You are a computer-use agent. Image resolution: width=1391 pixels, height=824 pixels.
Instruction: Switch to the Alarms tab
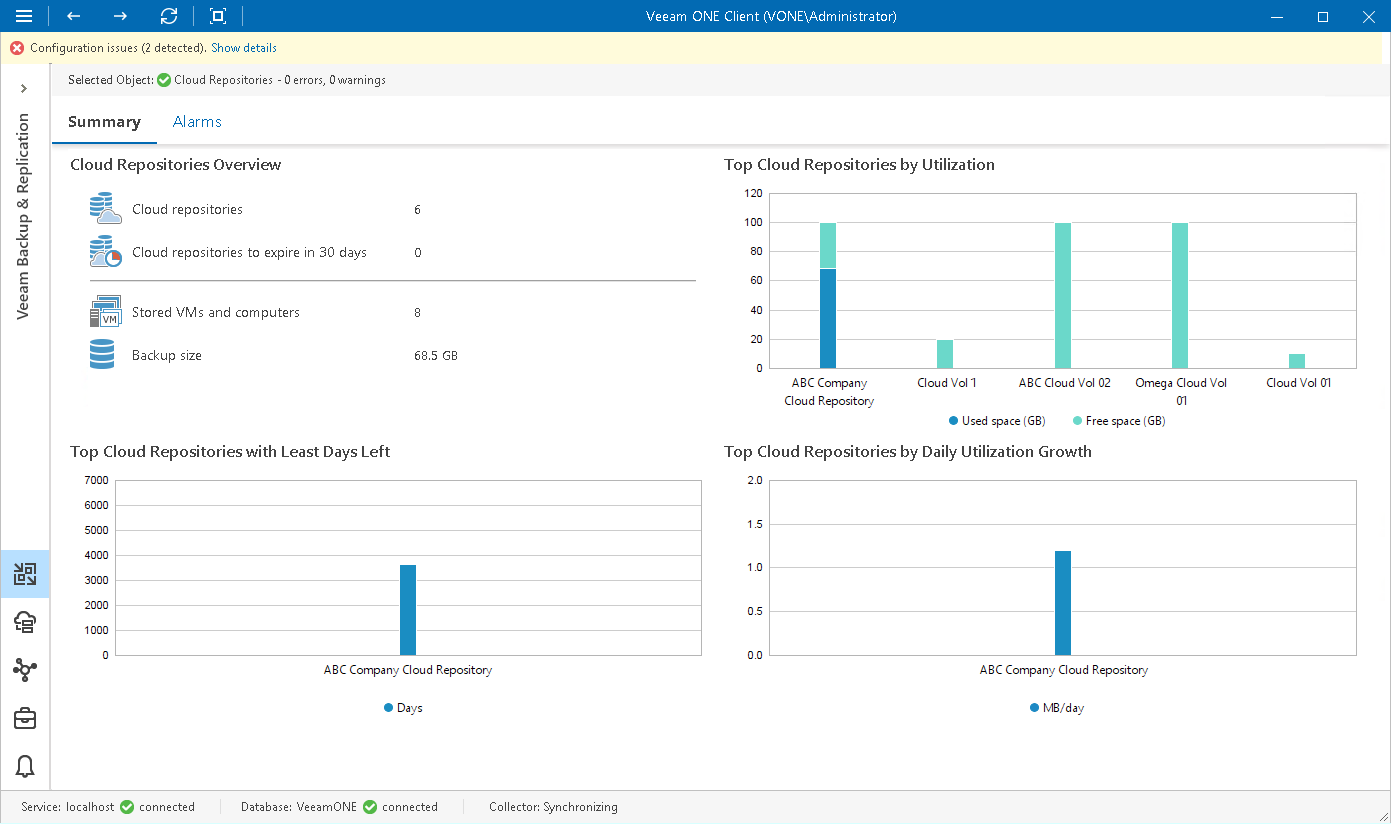click(x=196, y=121)
